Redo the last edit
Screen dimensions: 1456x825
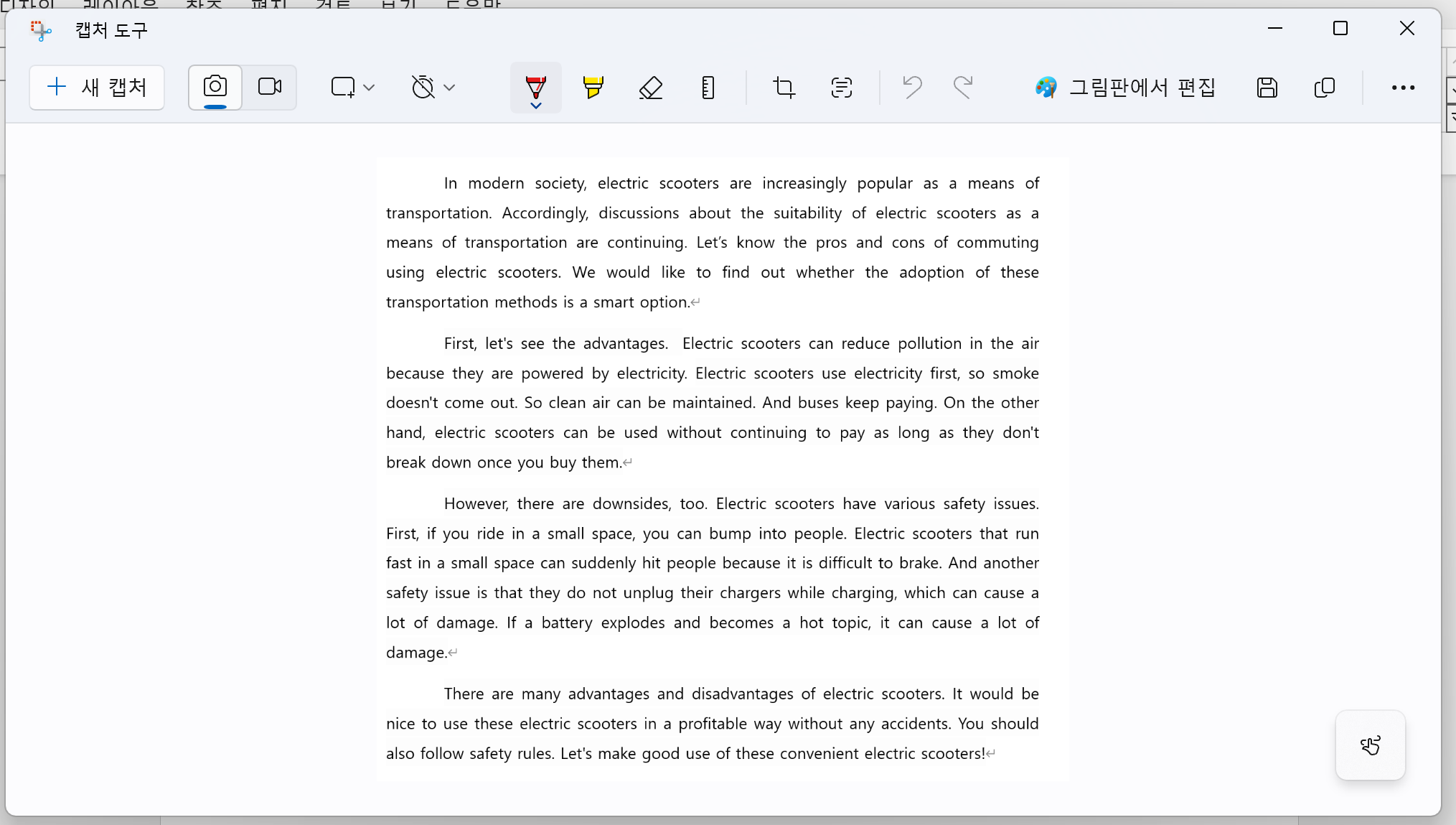963,88
